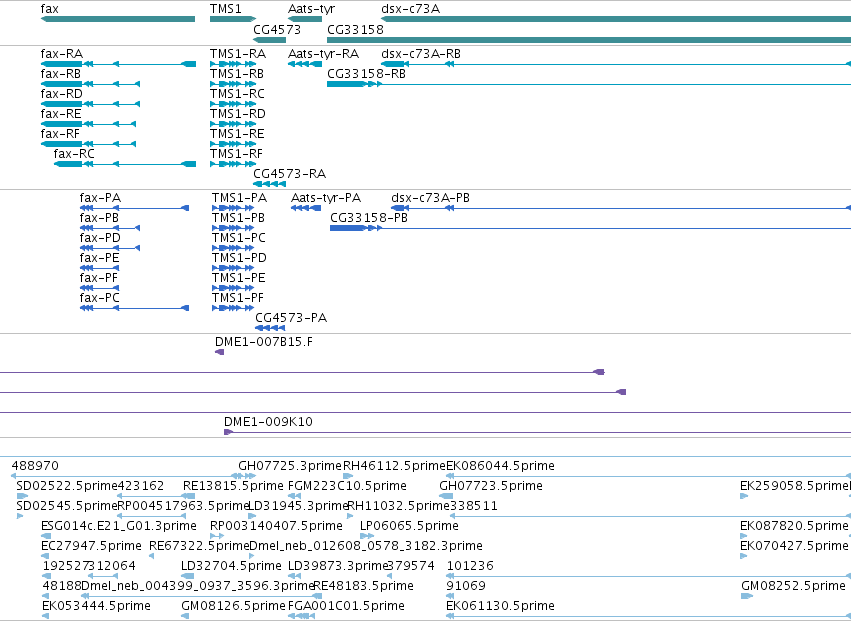Image resolution: width=851 pixels, height=621 pixels.
Task: Choose the EC27947.5prime EST label
Action: click(x=91, y=546)
